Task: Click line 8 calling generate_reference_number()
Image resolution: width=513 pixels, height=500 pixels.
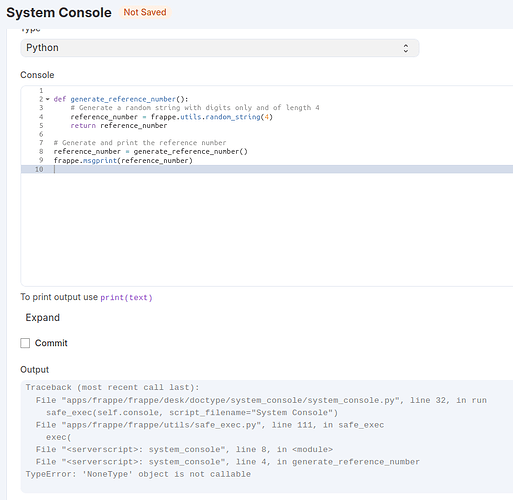Action: click(x=151, y=152)
